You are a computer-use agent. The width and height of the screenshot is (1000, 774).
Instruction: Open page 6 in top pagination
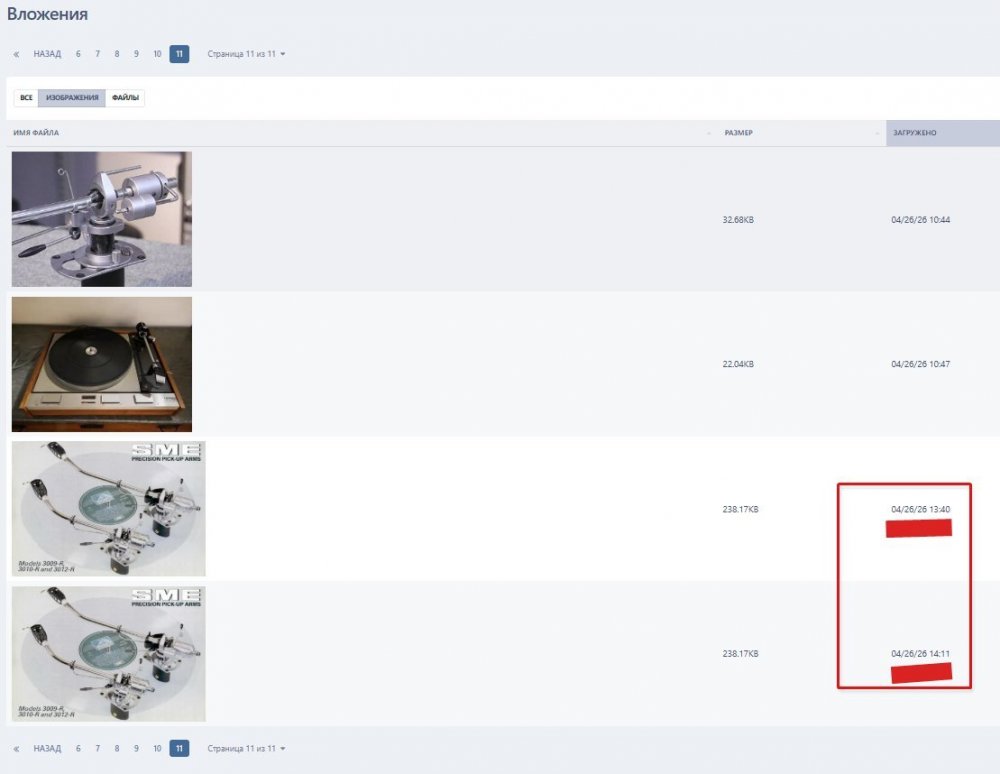click(x=78, y=54)
